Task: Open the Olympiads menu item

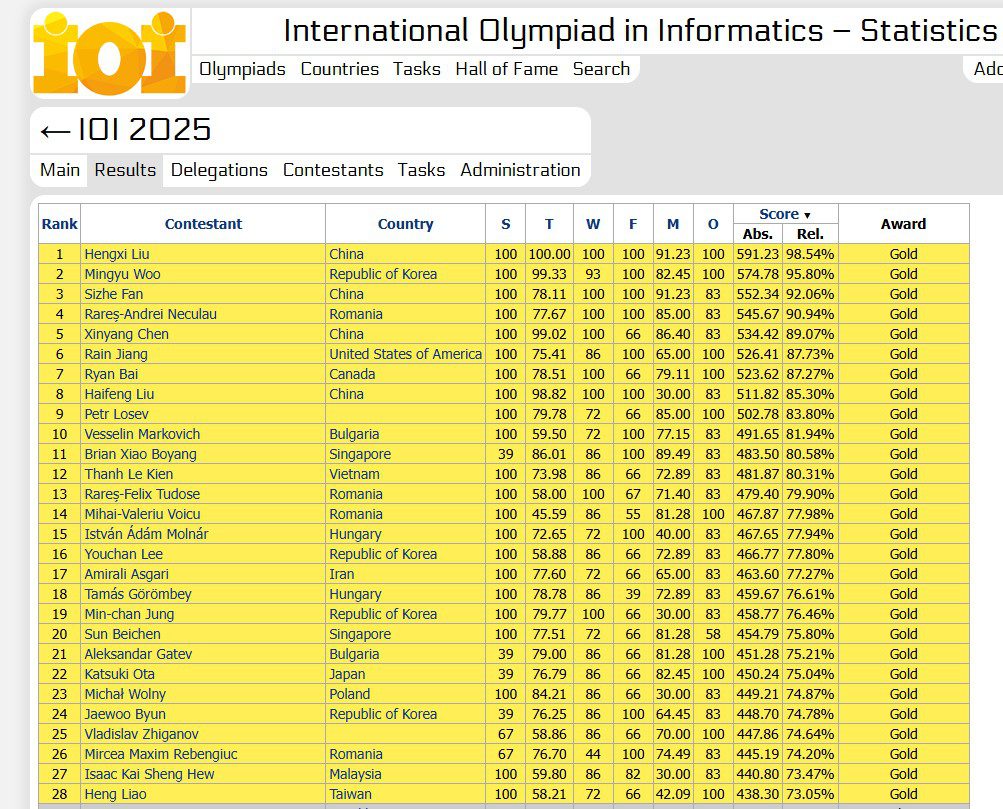Action: point(242,69)
